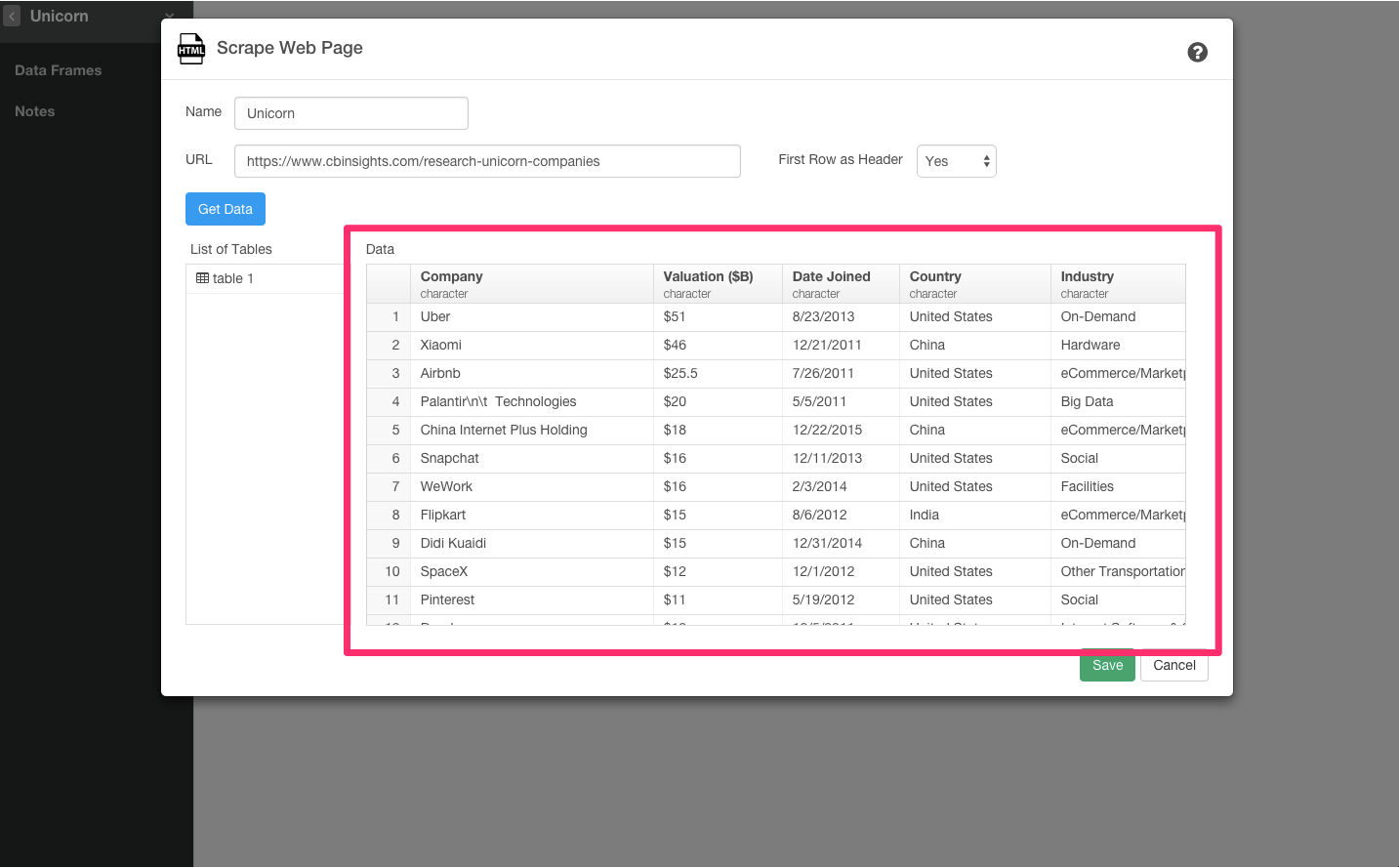Click the Big Data industry cell
Viewport: 1399px width, 868px height.
click(x=1118, y=401)
